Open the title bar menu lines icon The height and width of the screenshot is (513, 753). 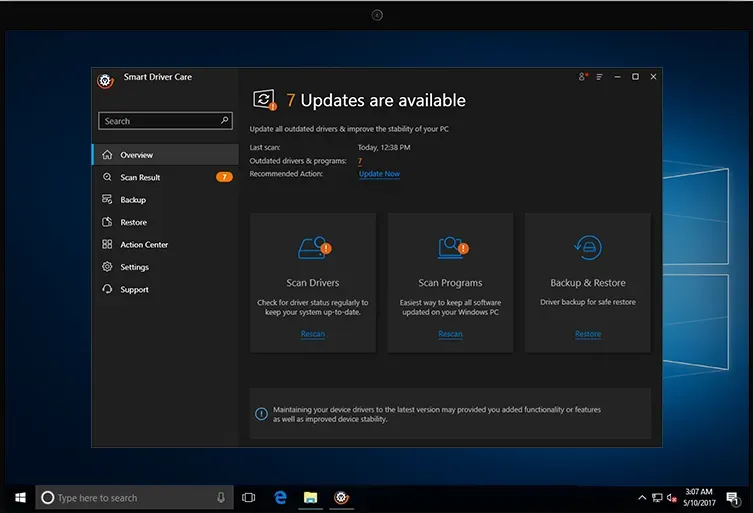point(599,77)
